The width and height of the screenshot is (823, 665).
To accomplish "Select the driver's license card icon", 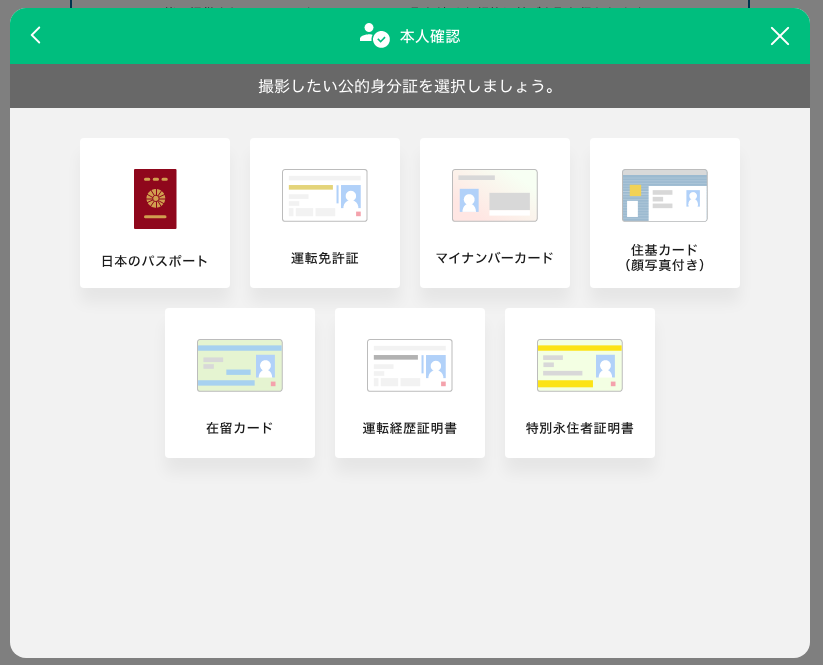I will coord(325,195).
